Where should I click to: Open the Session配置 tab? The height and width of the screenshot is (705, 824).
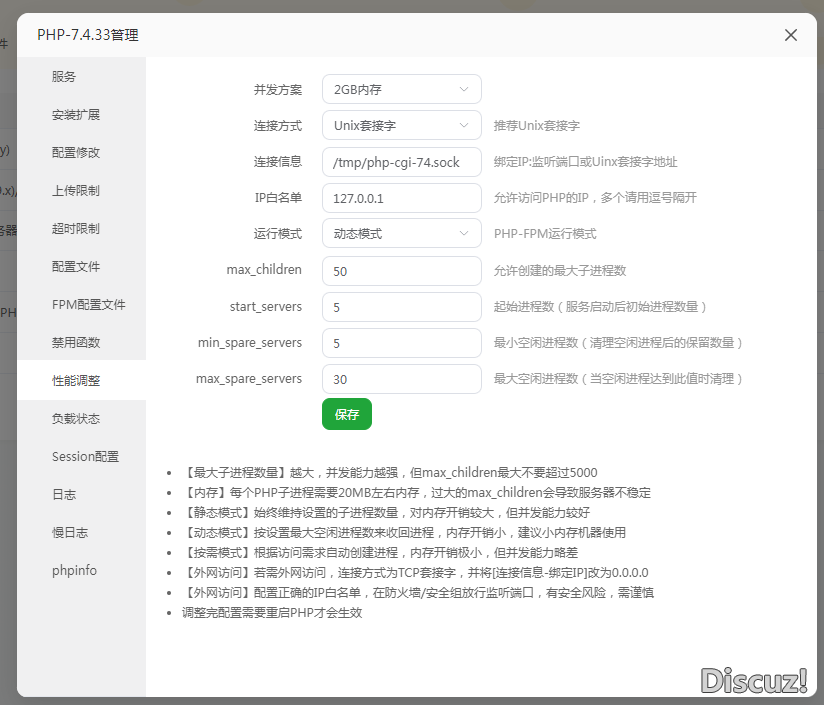coord(85,457)
